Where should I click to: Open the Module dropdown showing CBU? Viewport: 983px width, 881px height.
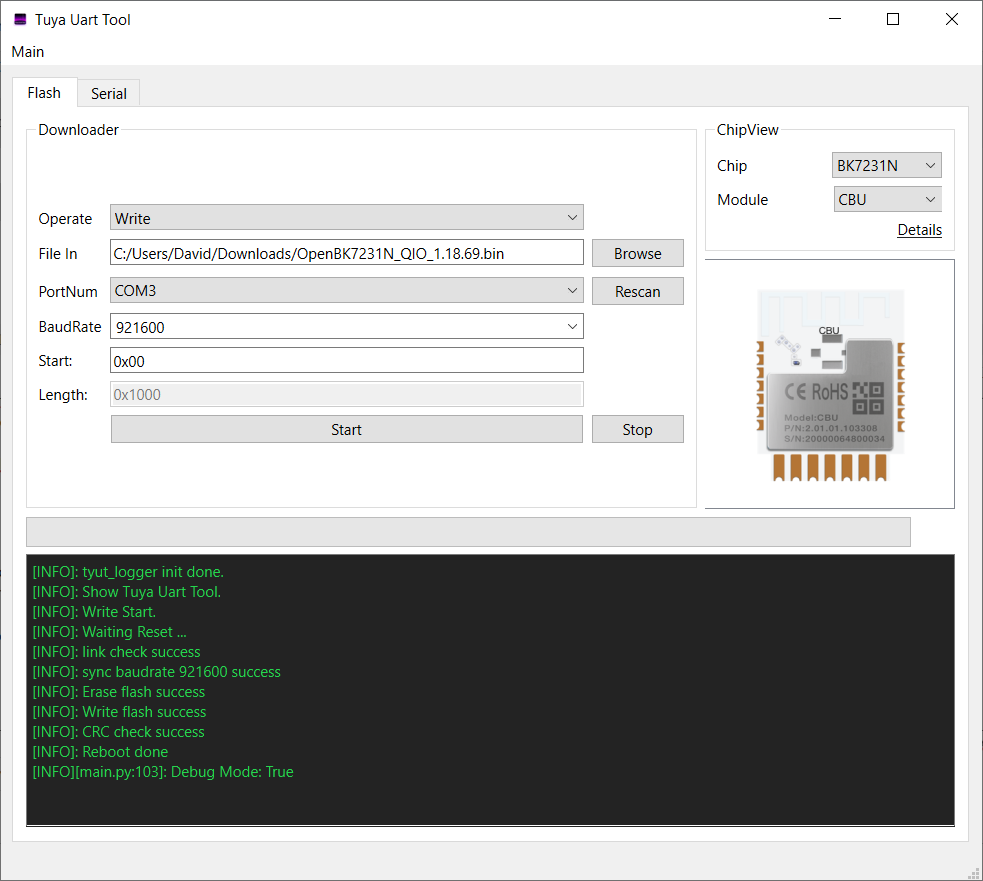coord(887,199)
